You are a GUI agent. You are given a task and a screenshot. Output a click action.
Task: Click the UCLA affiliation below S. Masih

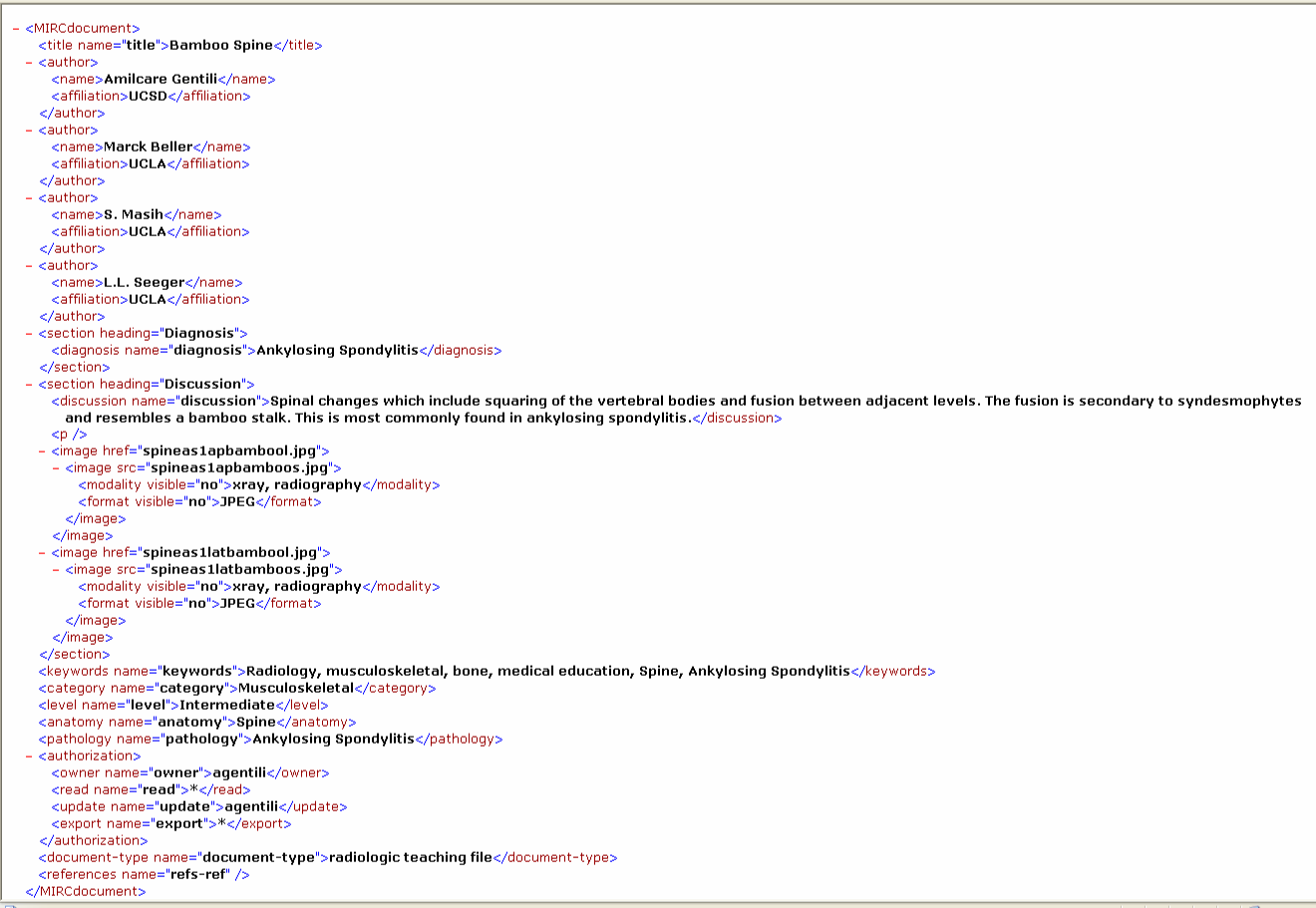click(x=148, y=231)
